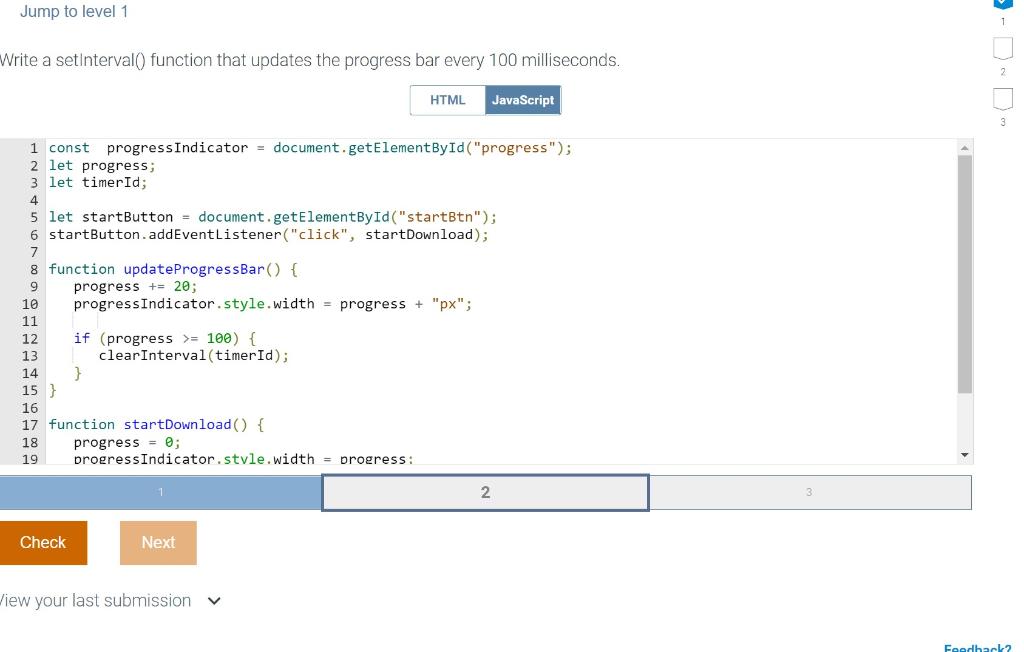This screenshot has width=1024, height=652.
Task: Select the JavaScript tab
Action: (522, 100)
